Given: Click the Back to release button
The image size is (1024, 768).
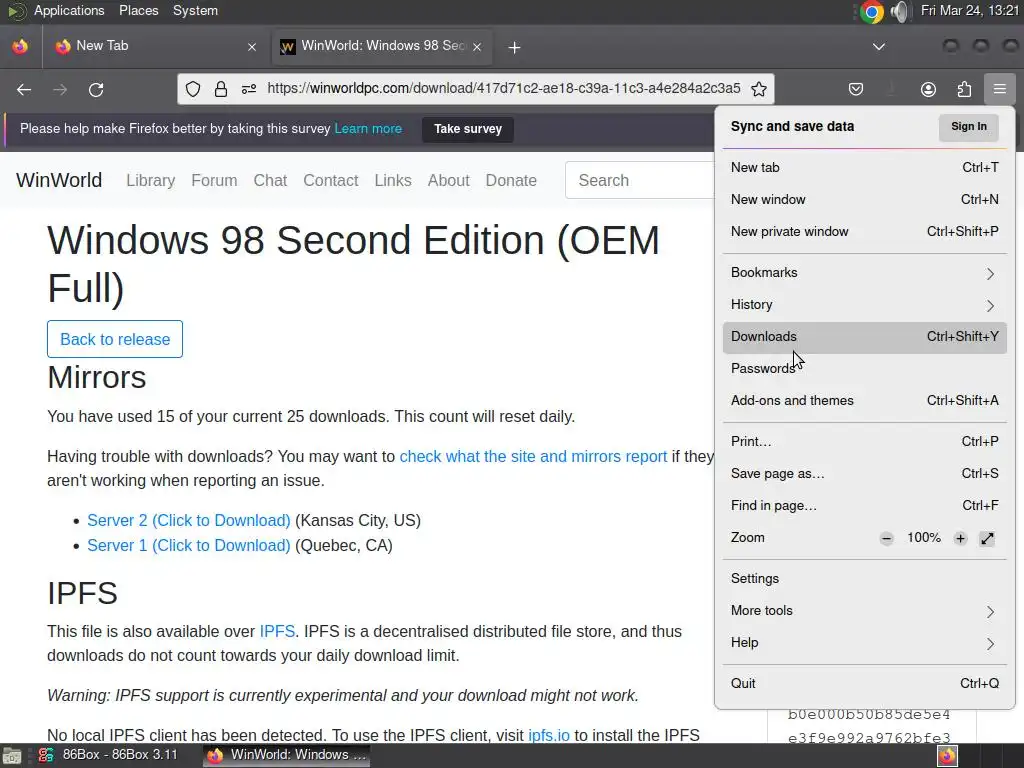Looking at the screenshot, I should [x=115, y=339].
